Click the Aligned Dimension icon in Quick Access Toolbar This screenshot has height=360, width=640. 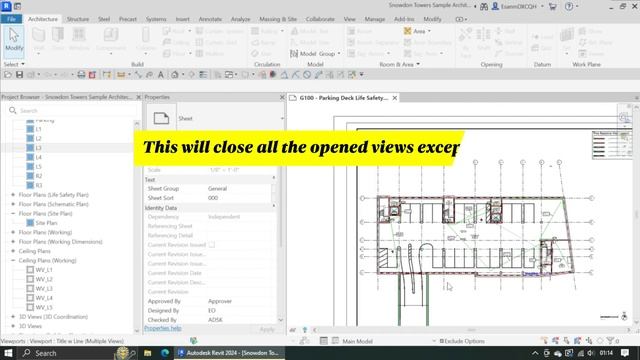click(x=138, y=75)
